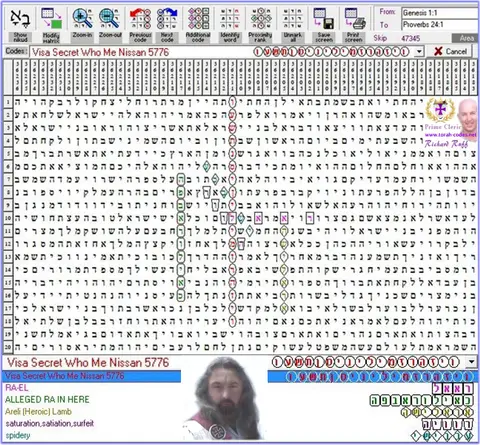Expand the lower code list dropdown arrow

click(471, 362)
